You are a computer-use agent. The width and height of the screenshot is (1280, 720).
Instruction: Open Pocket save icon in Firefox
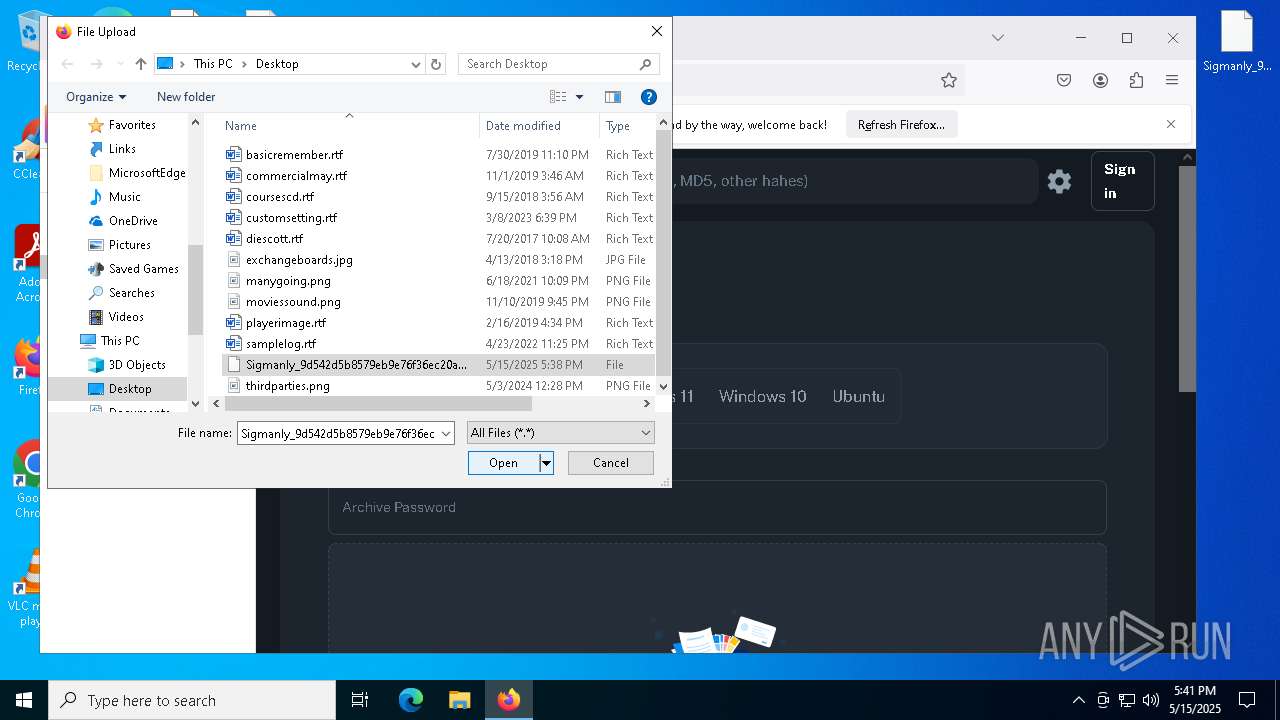click(1064, 81)
